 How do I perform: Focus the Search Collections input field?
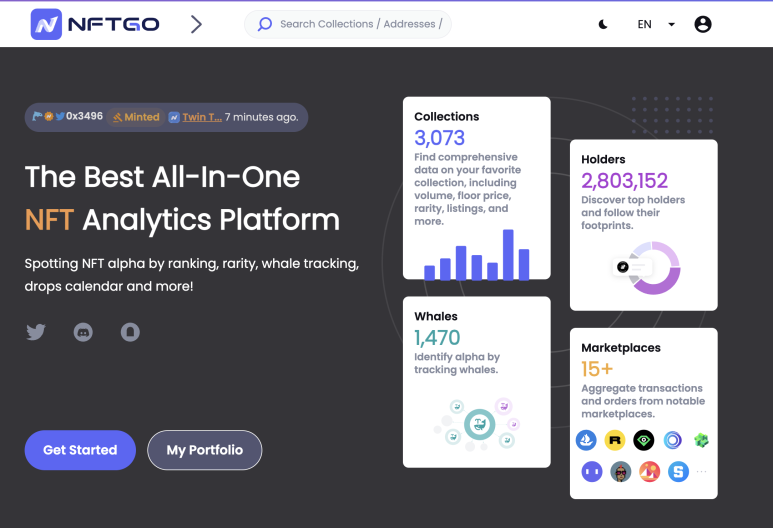348,24
